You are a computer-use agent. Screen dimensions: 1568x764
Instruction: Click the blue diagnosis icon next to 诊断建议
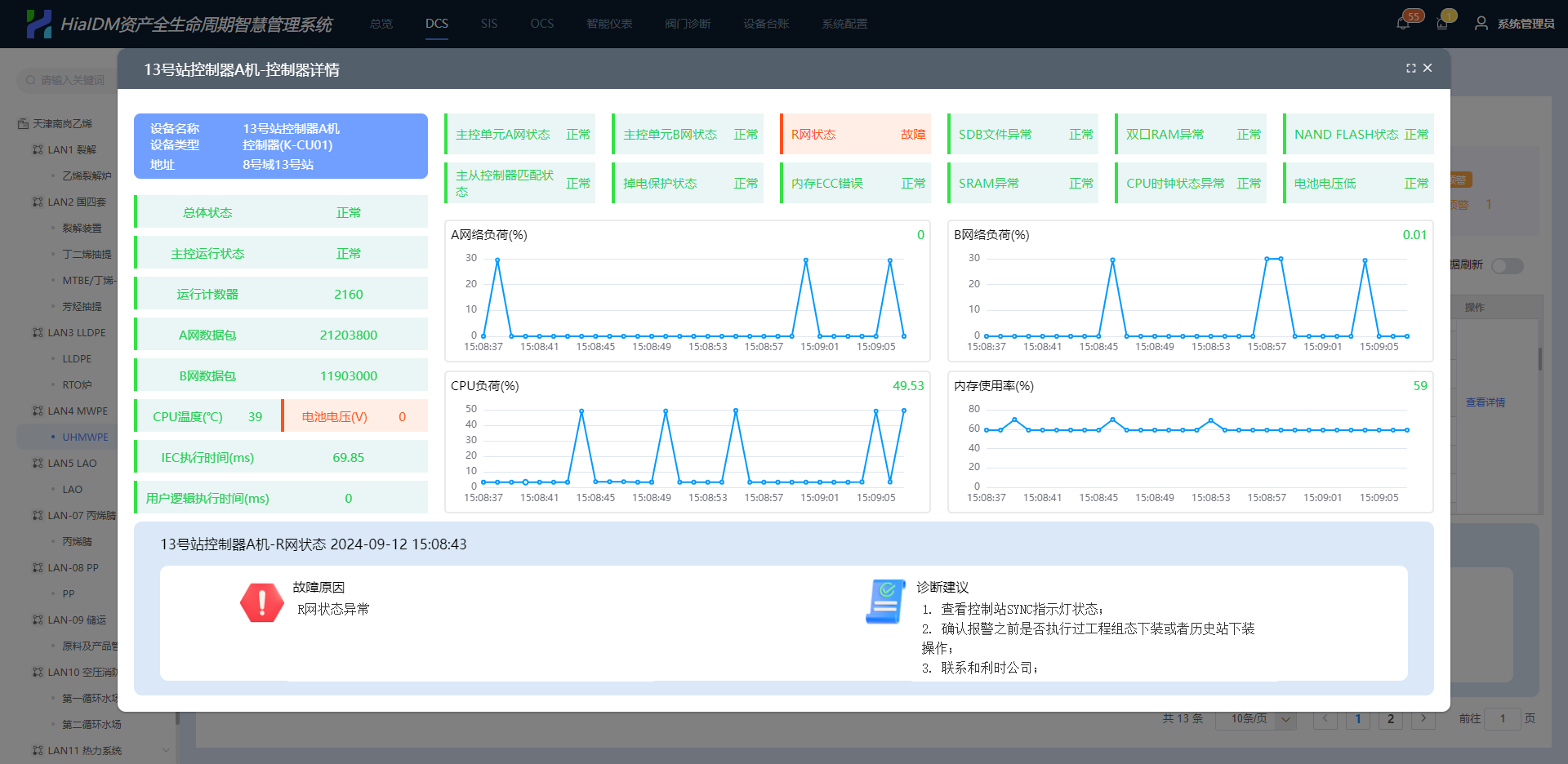coord(884,602)
